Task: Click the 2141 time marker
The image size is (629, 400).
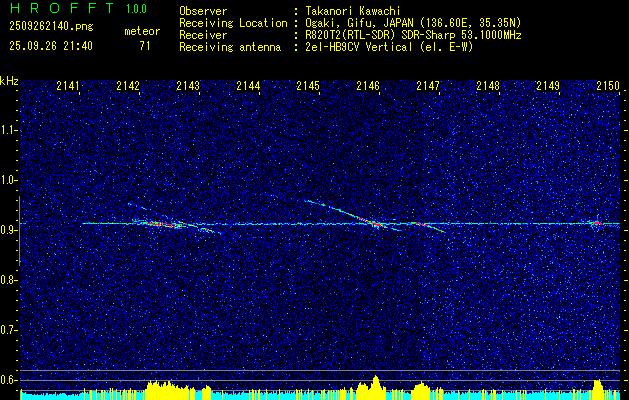Action: [68, 86]
